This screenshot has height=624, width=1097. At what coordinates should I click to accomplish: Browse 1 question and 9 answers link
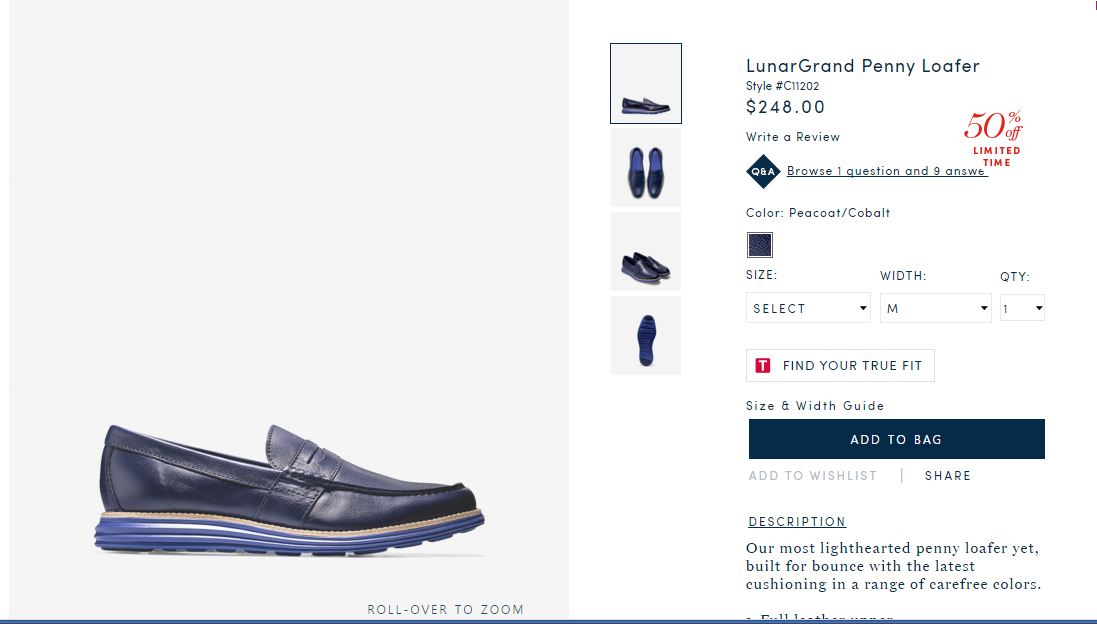pos(887,171)
